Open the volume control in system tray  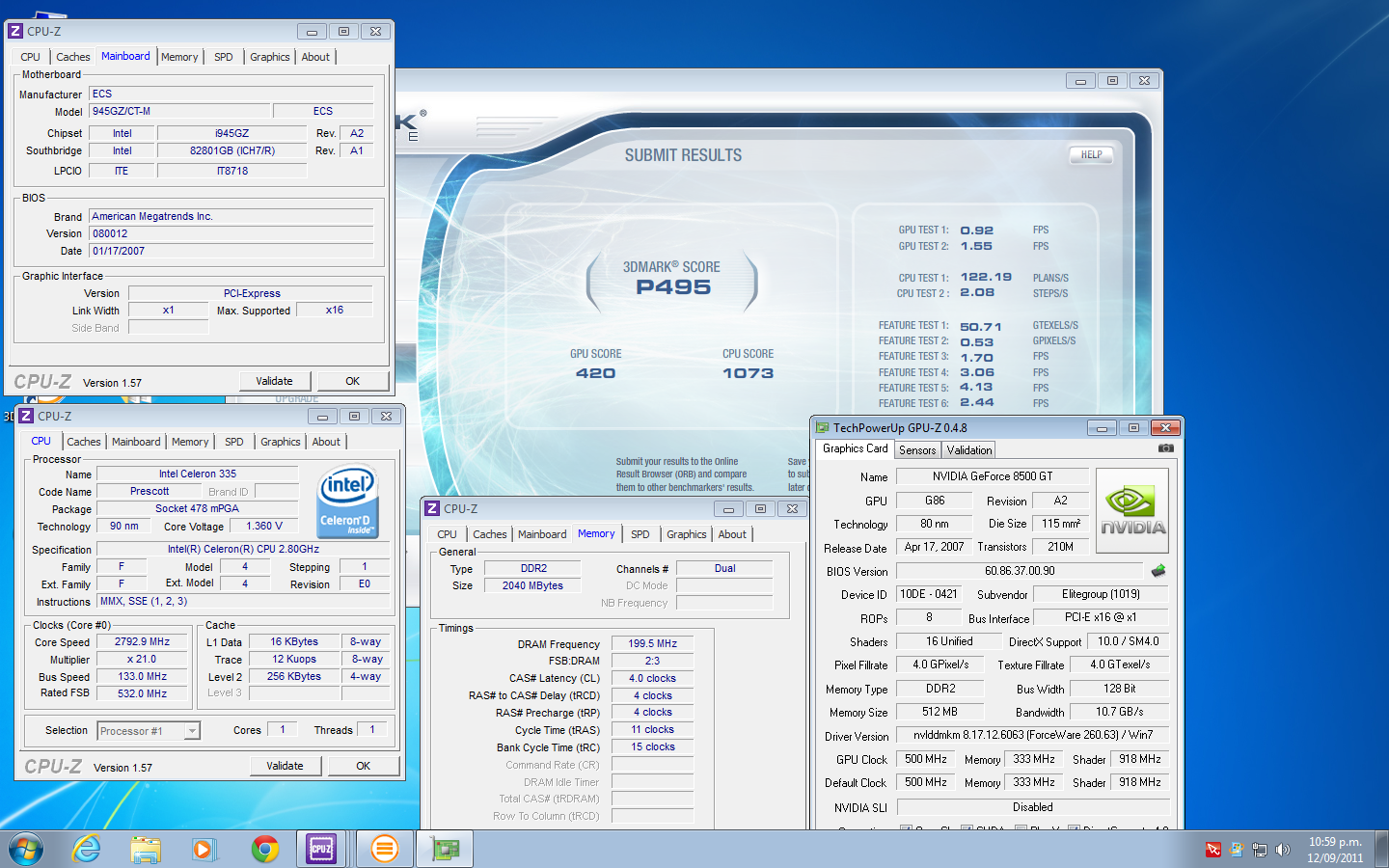[x=1282, y=850]
